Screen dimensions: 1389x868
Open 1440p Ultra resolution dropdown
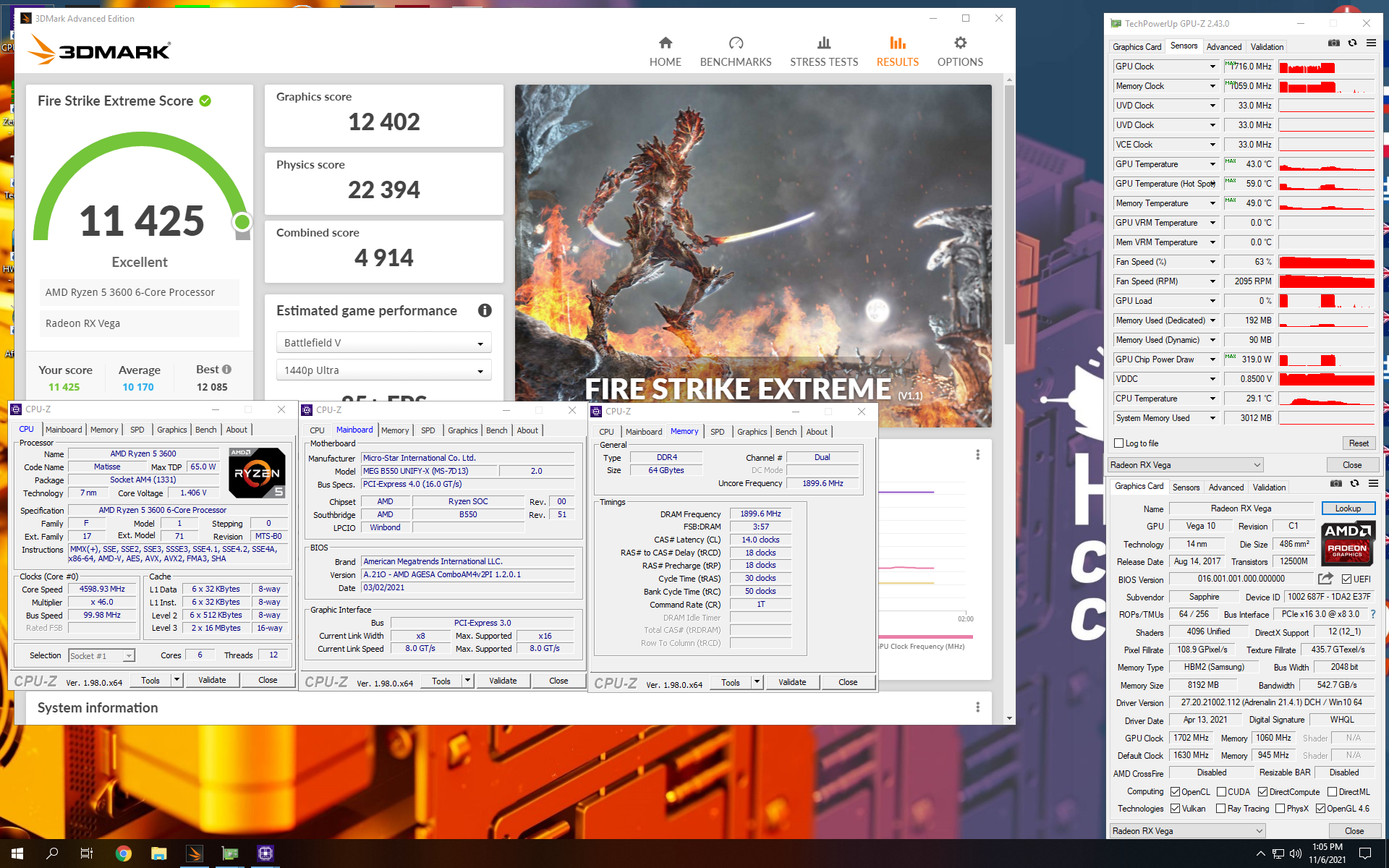[x=383, y=370]
